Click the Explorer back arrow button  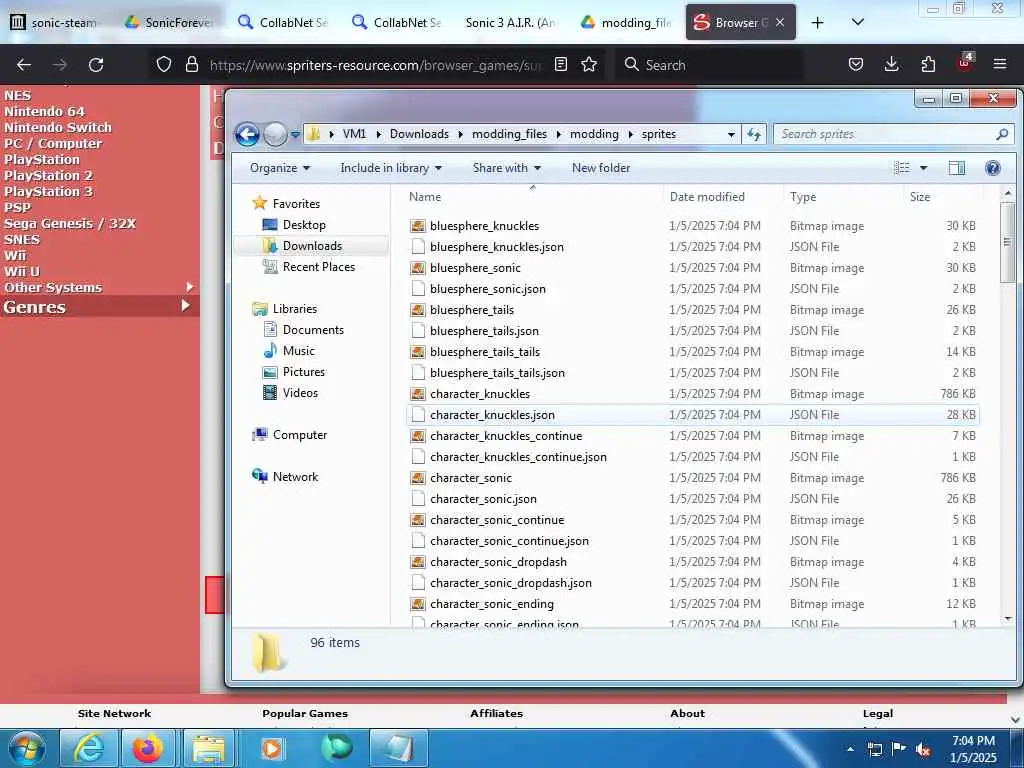(248, 135)
